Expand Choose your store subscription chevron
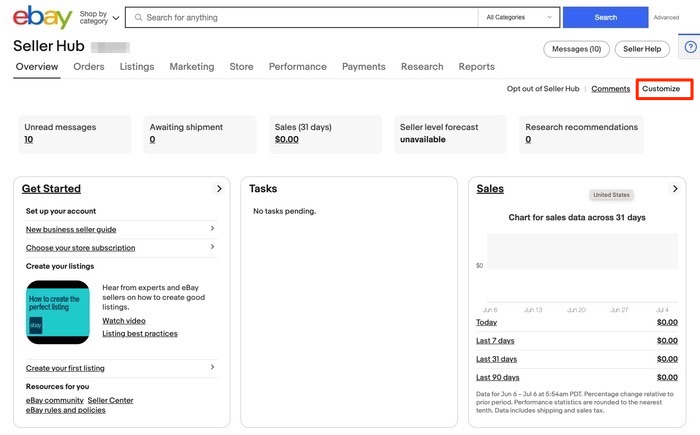 coord(212,247)
